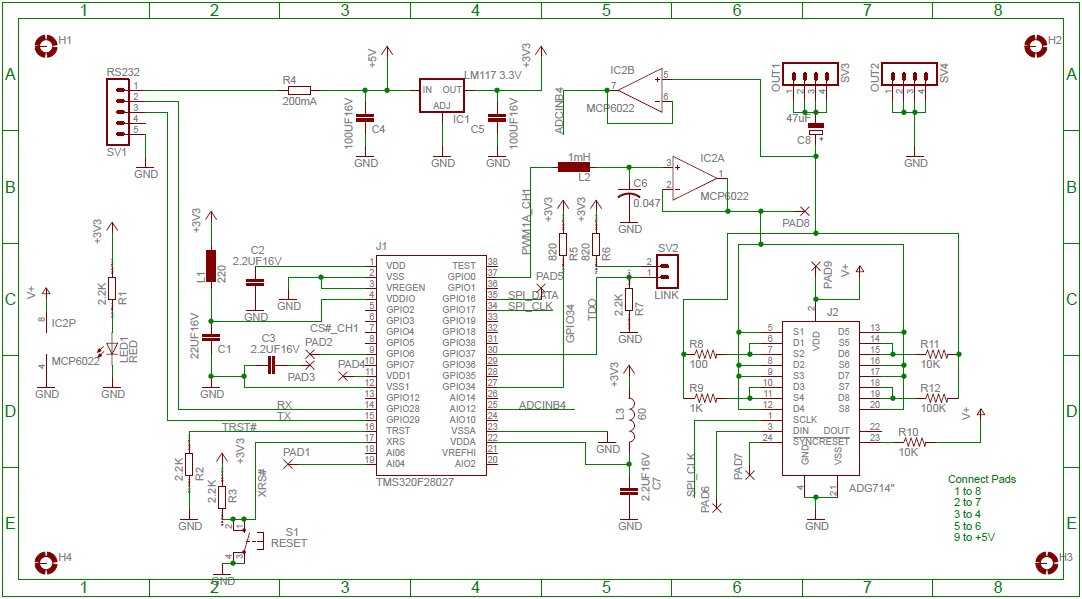Select capacitor C2 symbol

click(255, 282)
